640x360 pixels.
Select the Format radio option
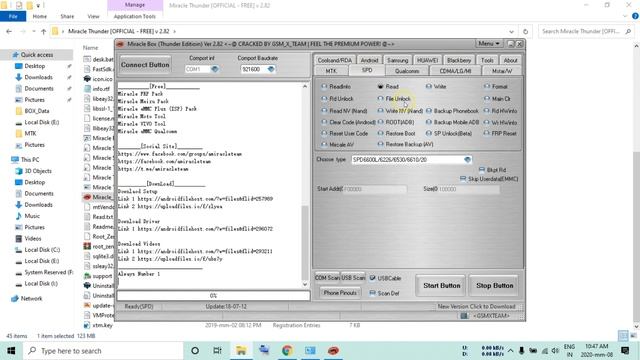tap(487, 86)
